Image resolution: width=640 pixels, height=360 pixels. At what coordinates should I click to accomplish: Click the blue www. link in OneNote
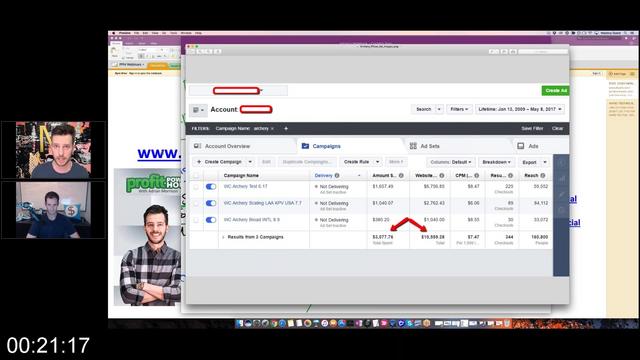159,154
